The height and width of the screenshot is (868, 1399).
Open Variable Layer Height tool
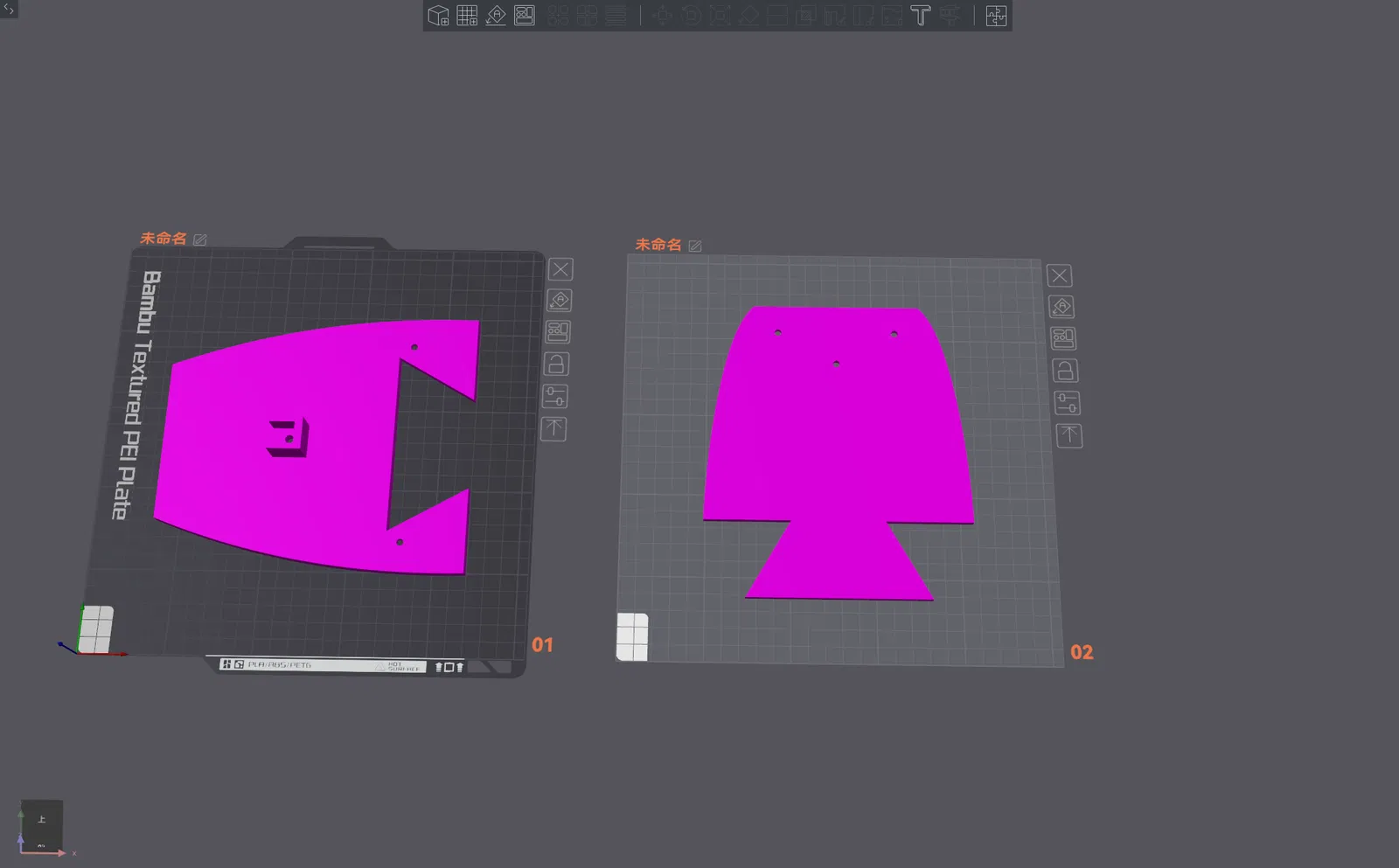pyautogui.click(x=616, y=16)
